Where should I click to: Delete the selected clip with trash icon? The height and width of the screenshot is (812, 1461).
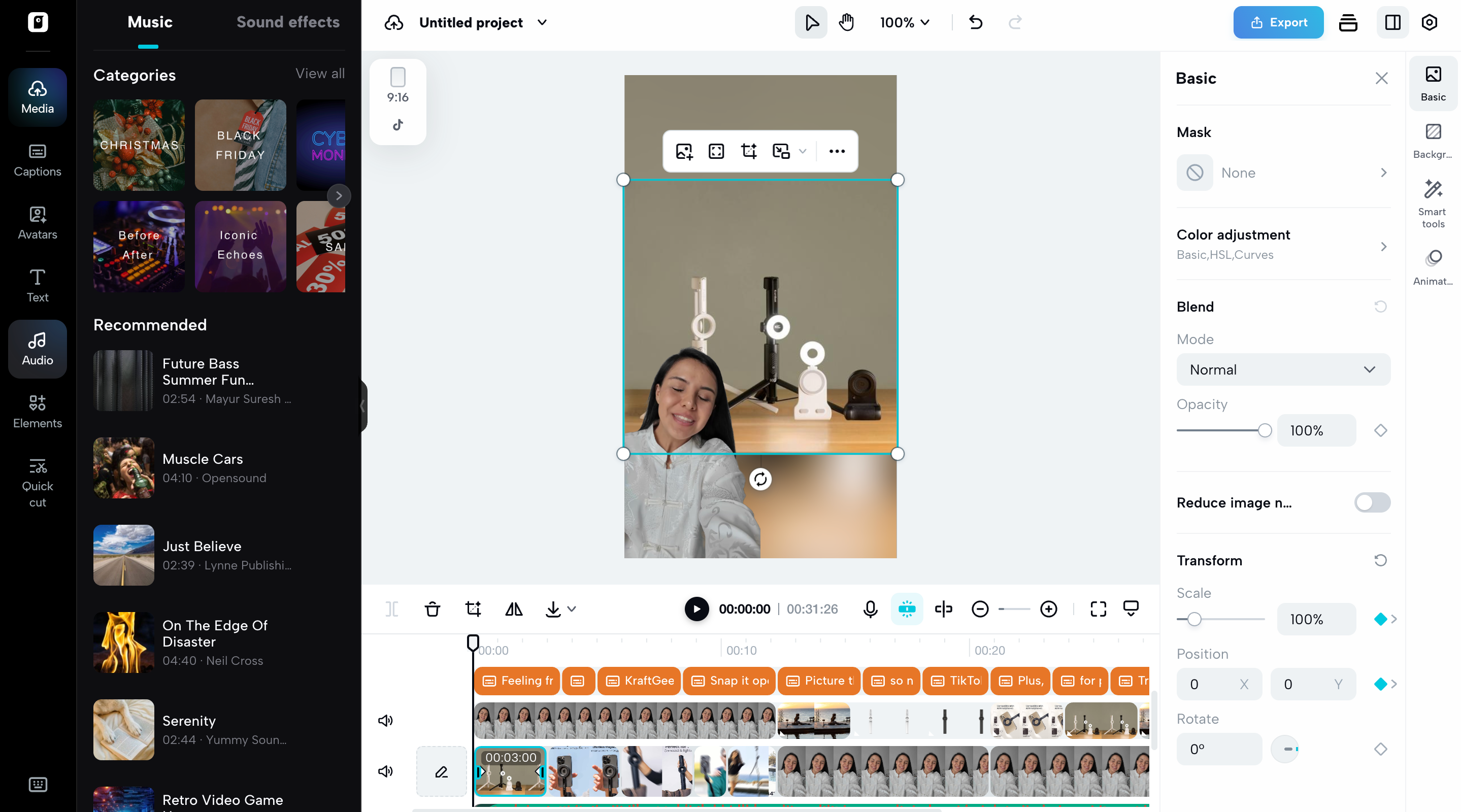point(432,608)
